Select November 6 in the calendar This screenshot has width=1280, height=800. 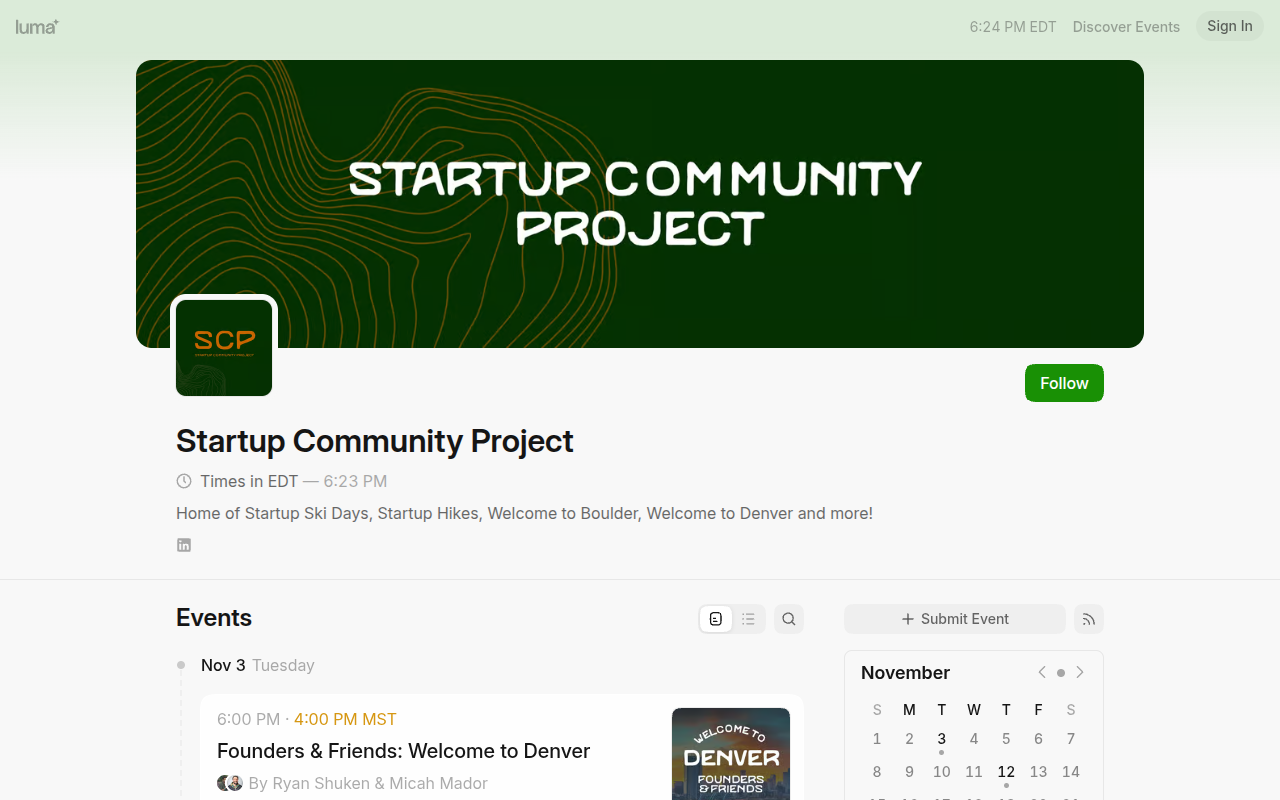click(x=1038, y=739)
